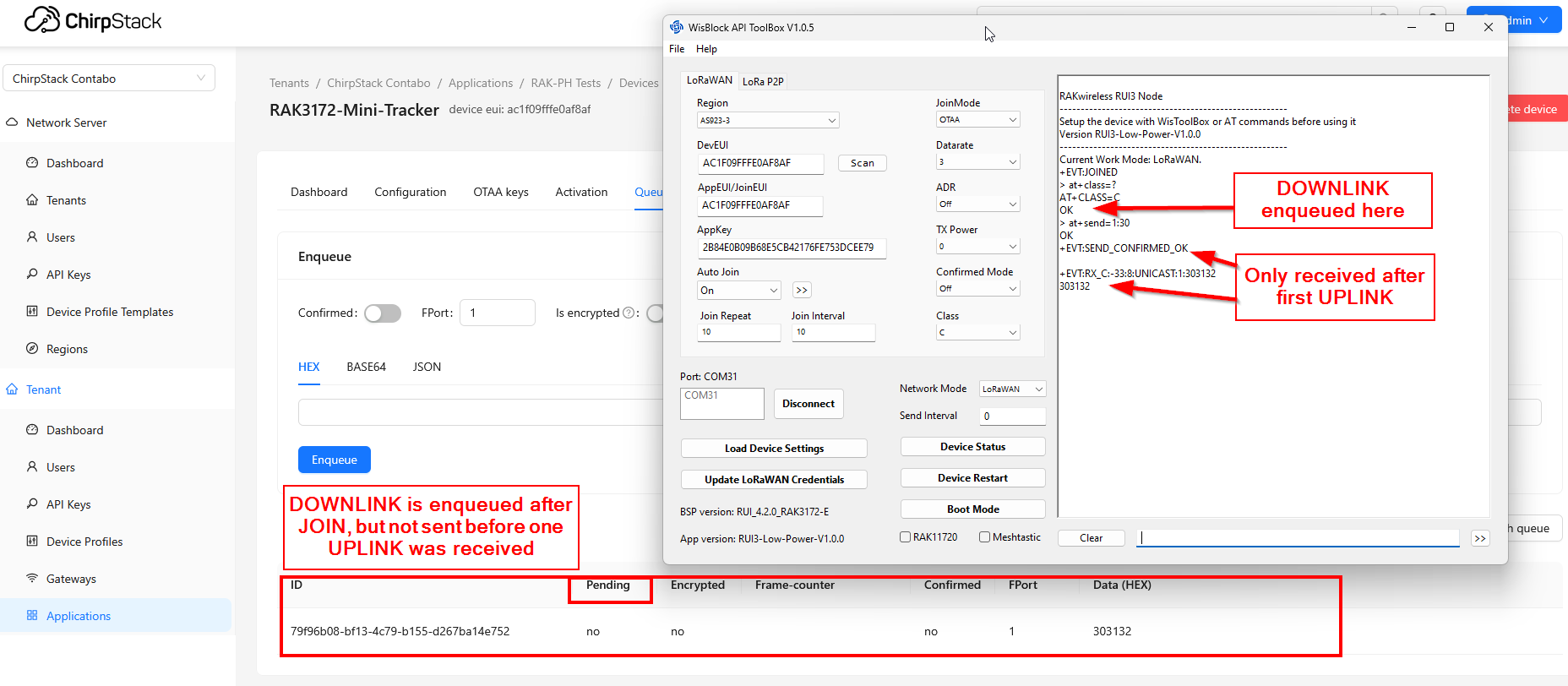Check the Meshtastic checkbox

click(984, 537)
